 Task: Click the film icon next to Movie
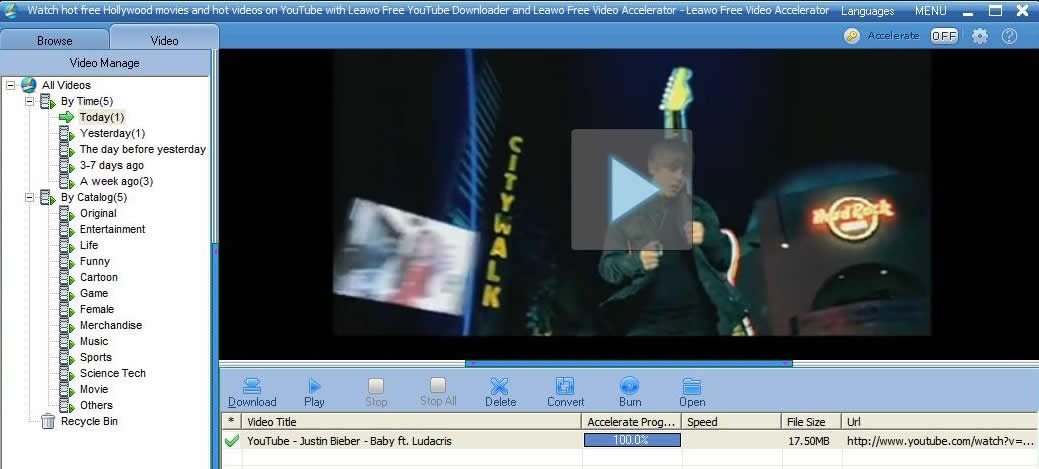(67, 390)
